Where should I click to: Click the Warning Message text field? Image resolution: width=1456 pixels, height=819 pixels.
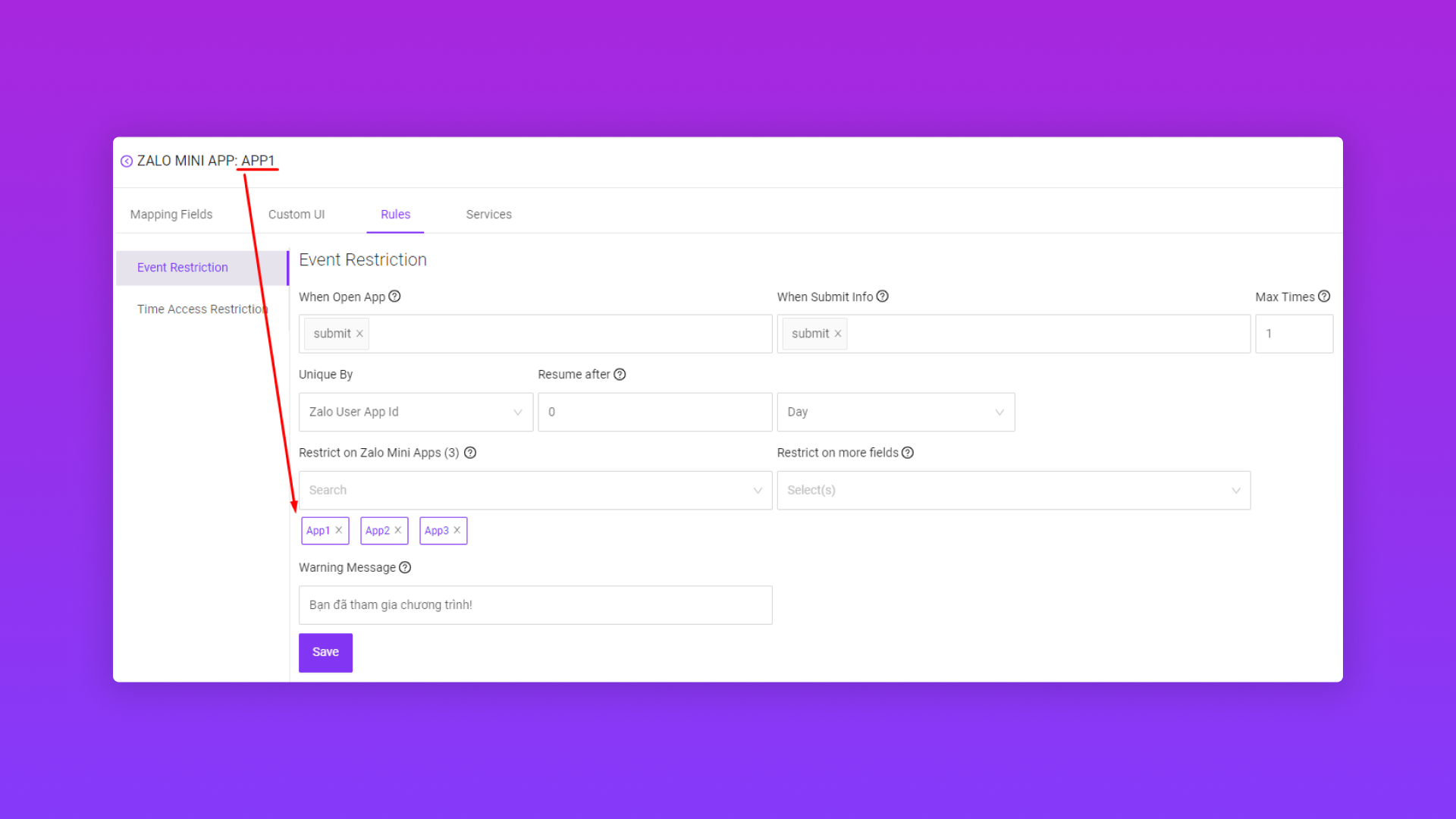pos(535,605)
